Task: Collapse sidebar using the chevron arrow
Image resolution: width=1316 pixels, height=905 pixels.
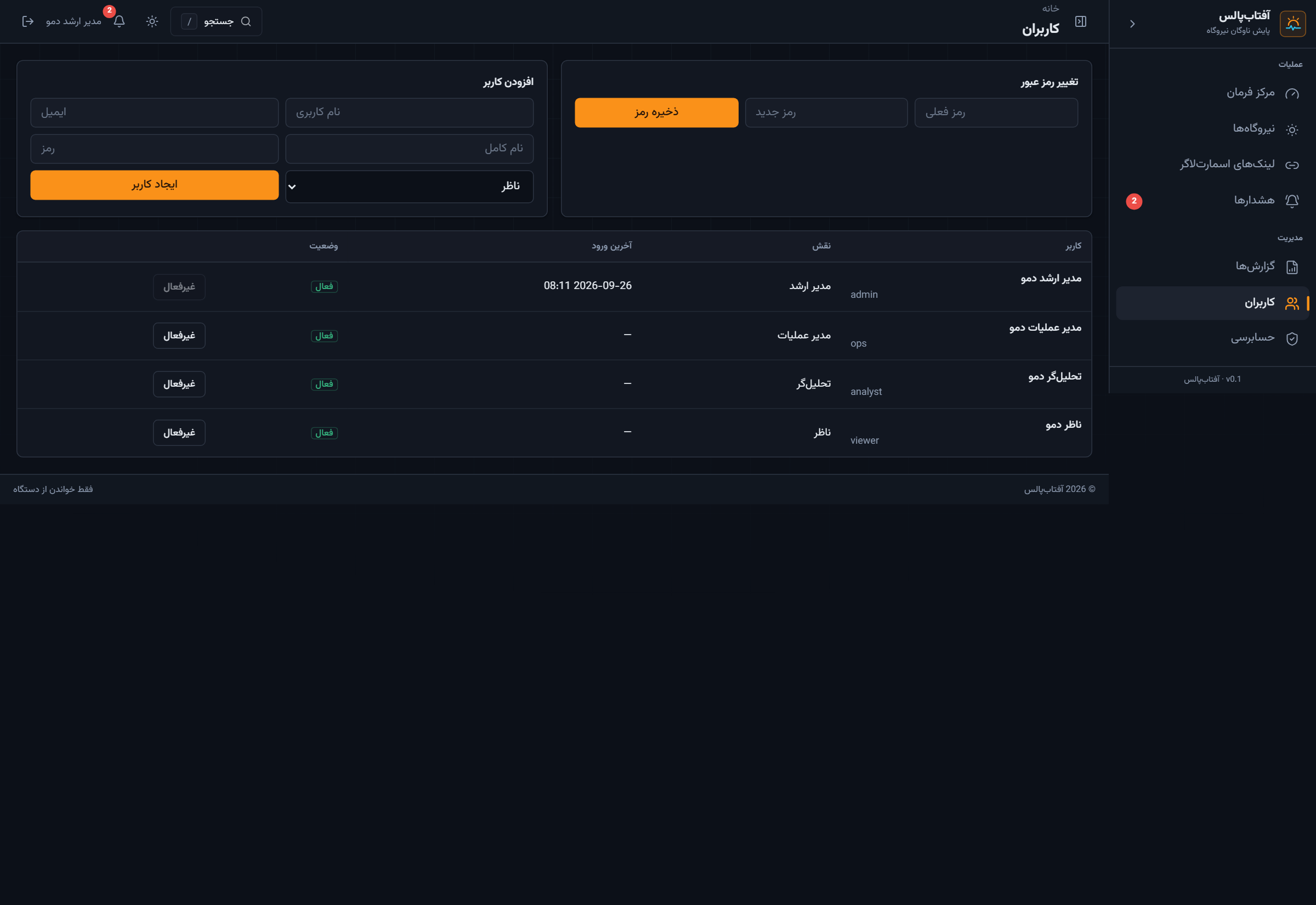Action: click(1132, 24)
